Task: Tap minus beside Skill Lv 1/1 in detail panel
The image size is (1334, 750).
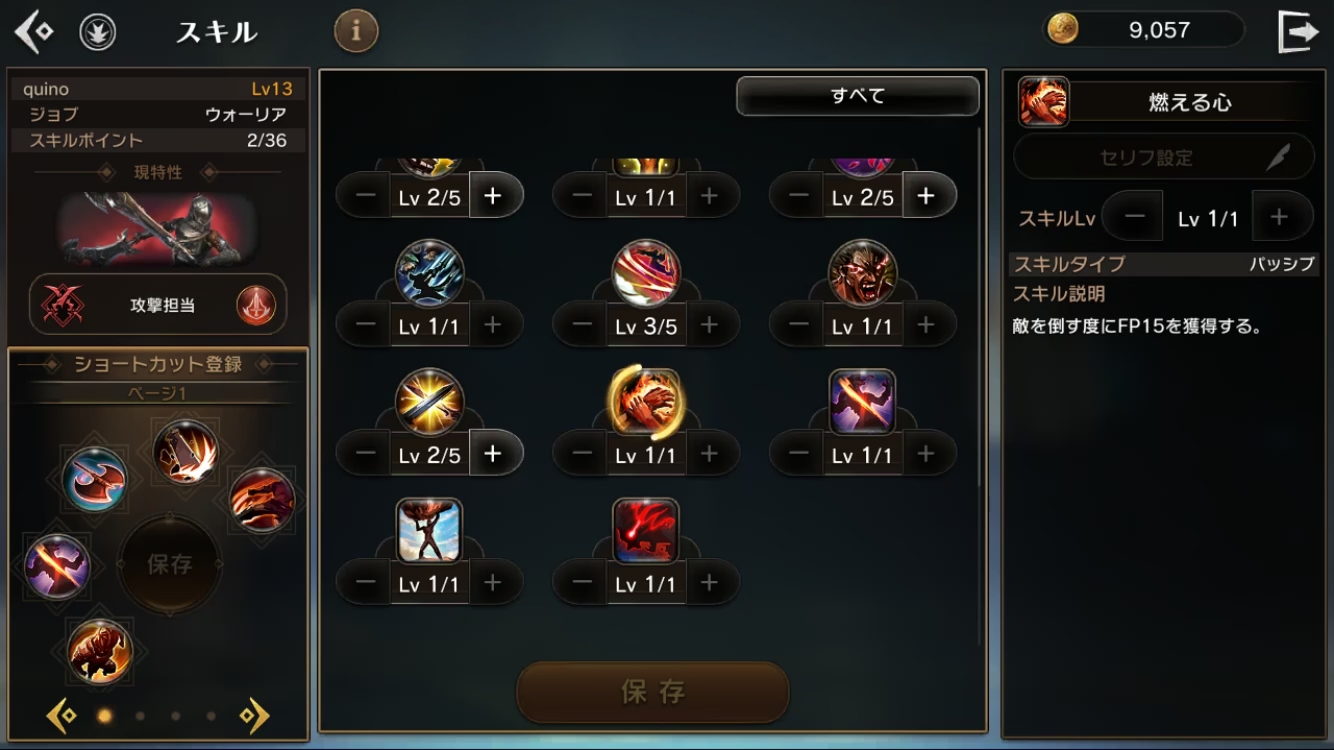Action: coord(1134,216)
